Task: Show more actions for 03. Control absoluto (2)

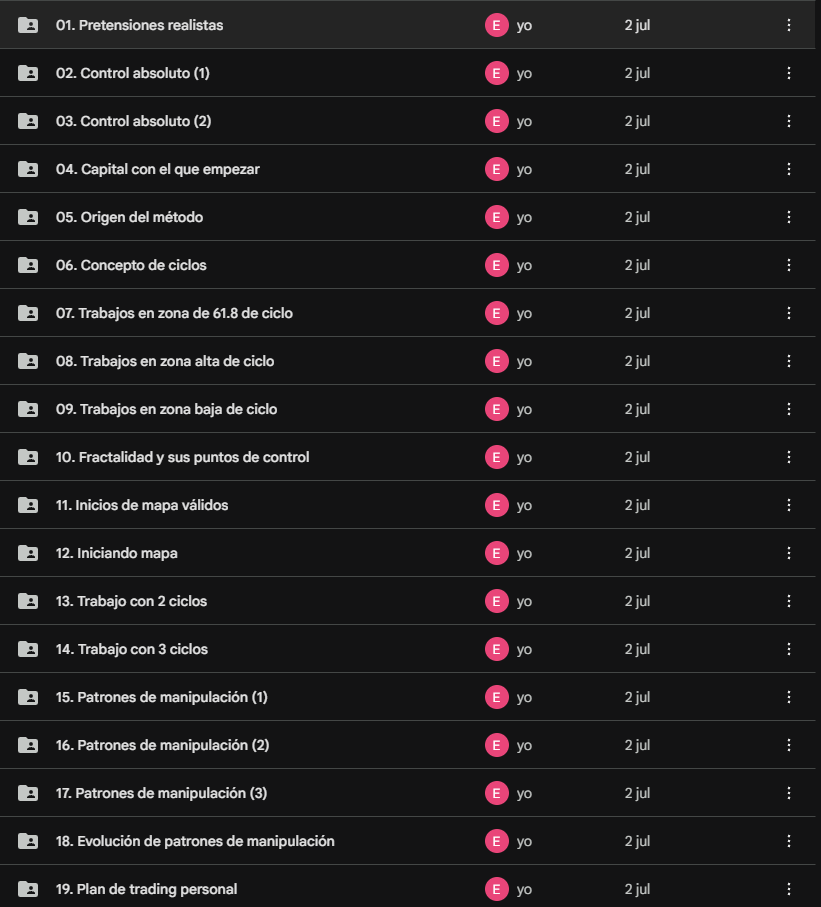Action: pyautogui.click(x=789, y=121)
